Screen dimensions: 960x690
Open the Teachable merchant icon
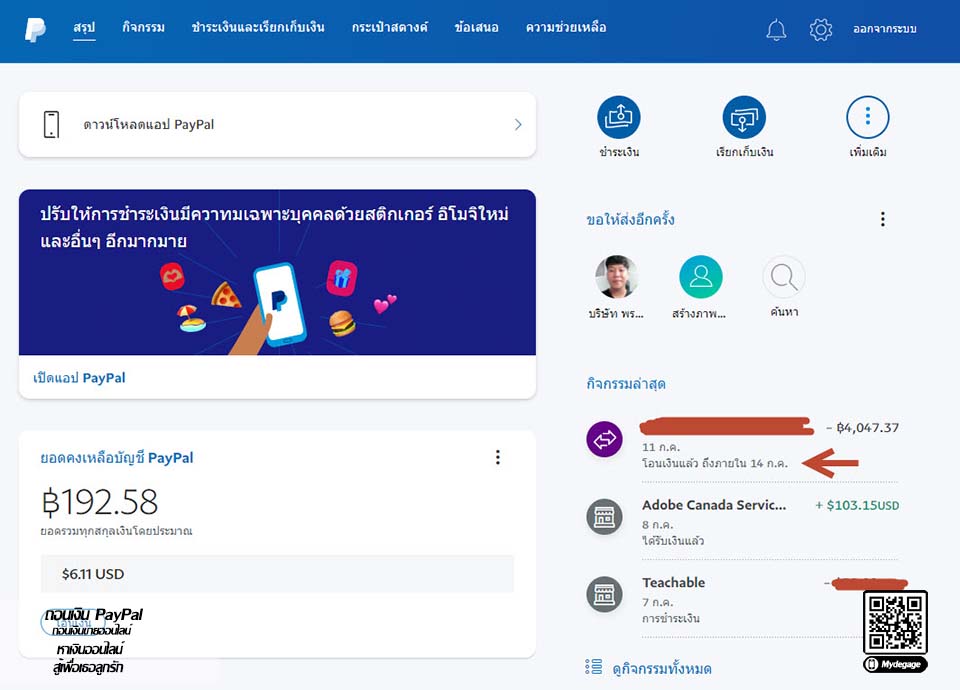tap(604, 594)
